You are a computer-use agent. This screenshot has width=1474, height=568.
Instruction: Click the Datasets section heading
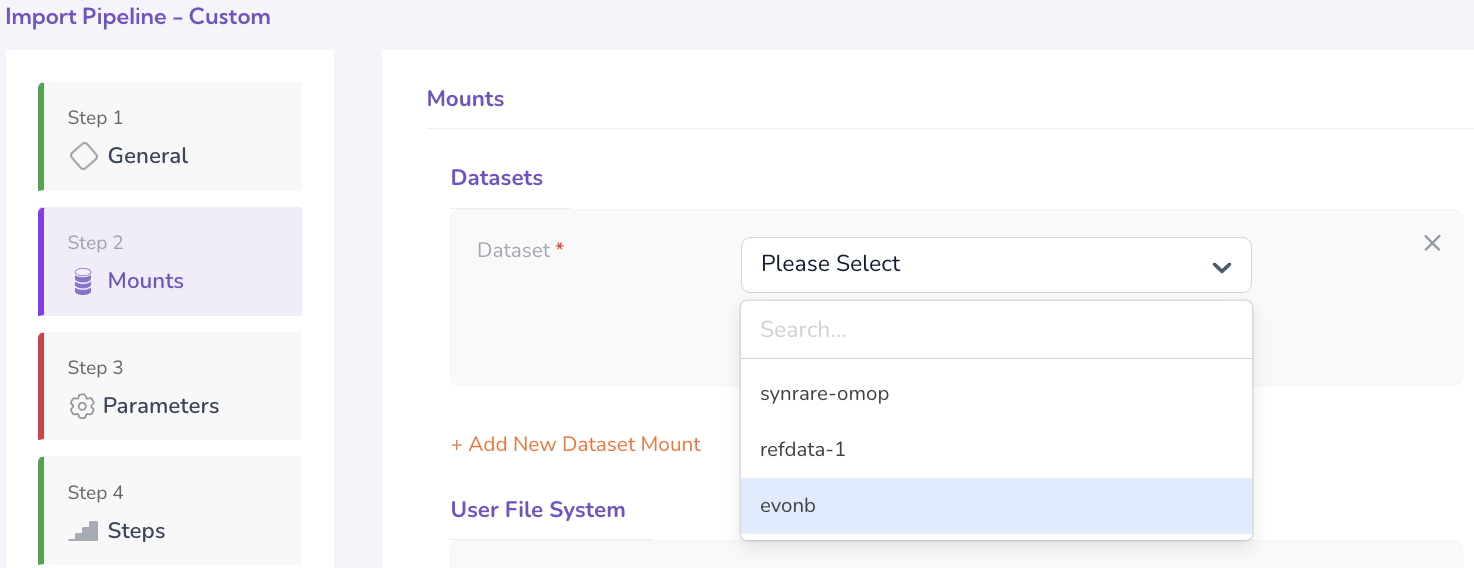497,178
